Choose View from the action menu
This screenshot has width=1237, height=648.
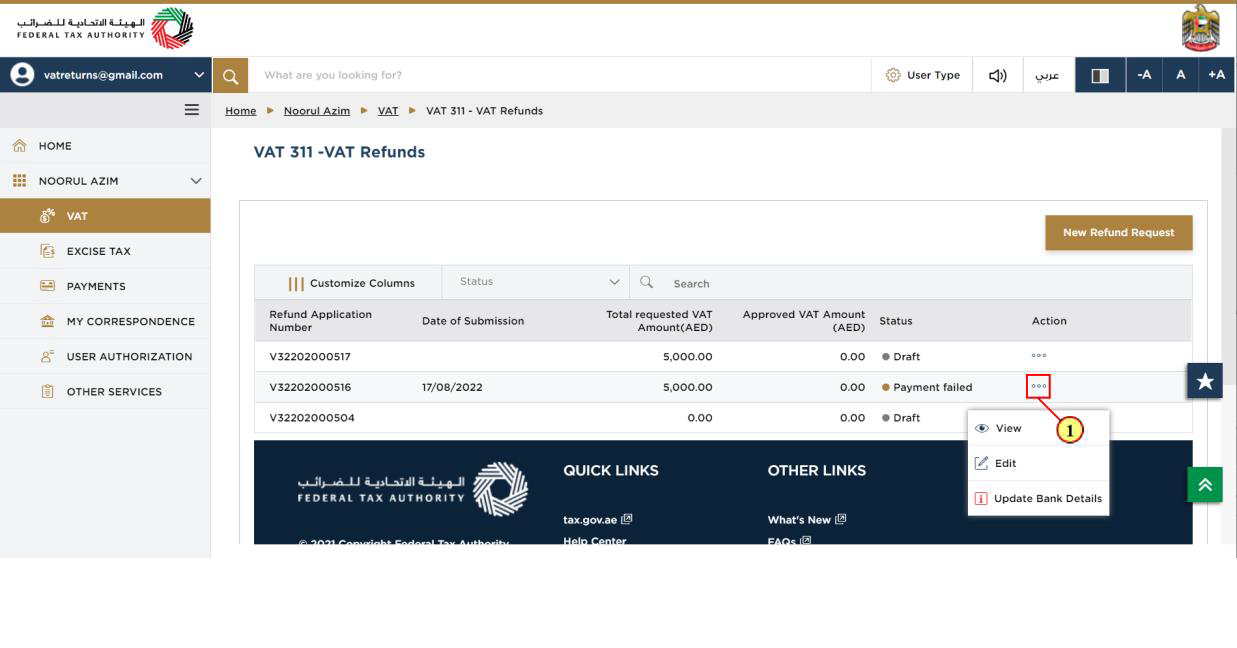(x=1038, y=428)
